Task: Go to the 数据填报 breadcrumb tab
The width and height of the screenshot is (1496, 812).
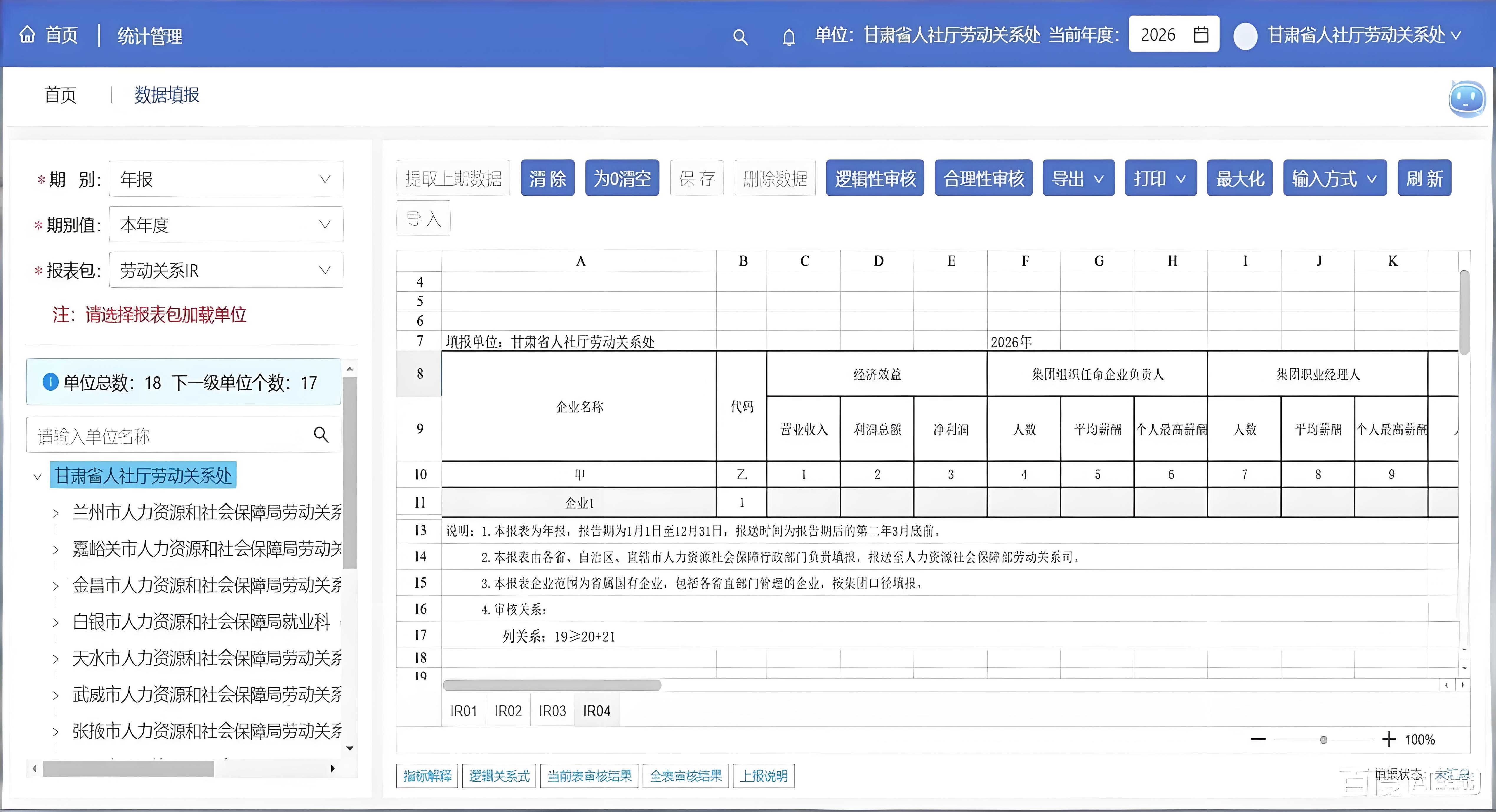Action: tap(167, 95)
